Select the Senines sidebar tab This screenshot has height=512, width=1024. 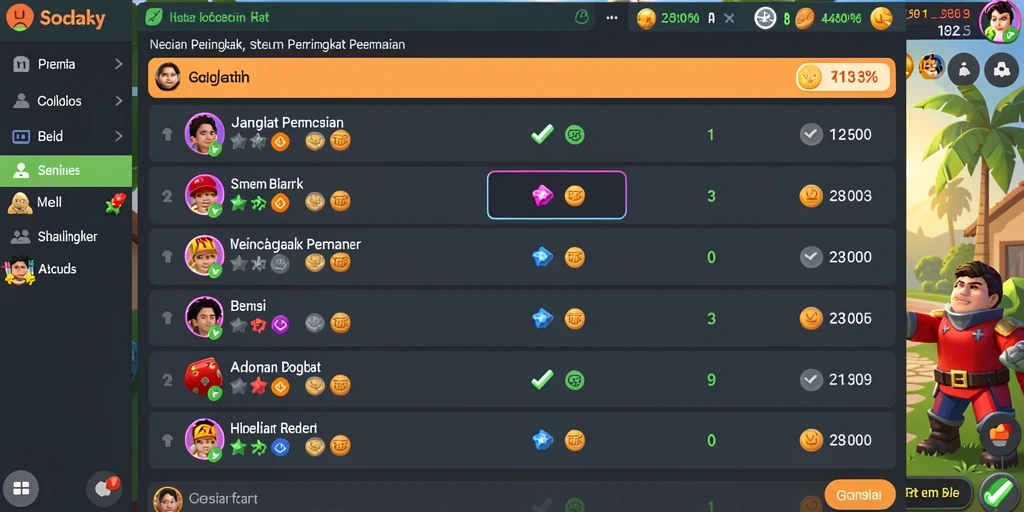pos(66,170)
